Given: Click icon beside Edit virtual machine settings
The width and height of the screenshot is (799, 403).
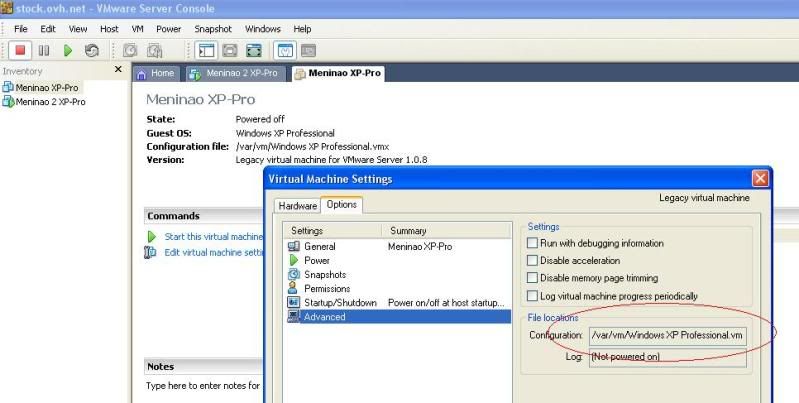Looking at the screenshot, I should [150, 252].
